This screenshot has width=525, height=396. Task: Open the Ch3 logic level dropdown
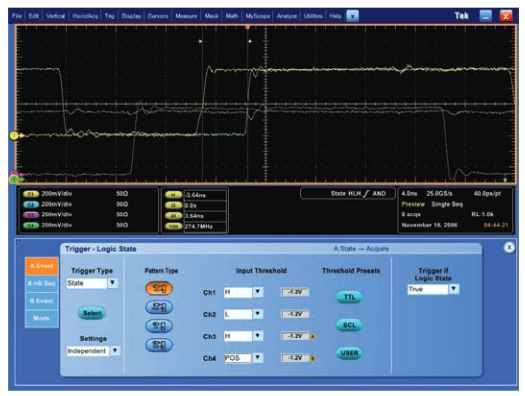257,336
